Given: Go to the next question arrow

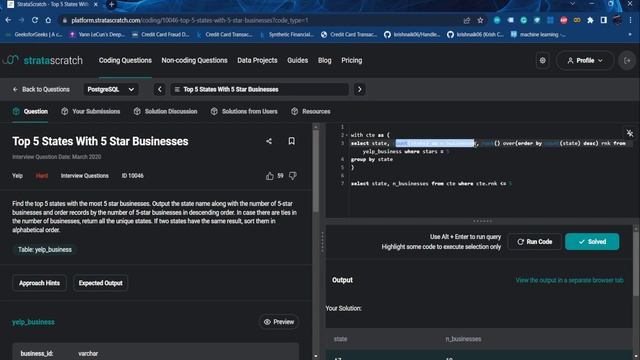Looking at the screenshot, I should pyautogui.click(x=359, y=89).
